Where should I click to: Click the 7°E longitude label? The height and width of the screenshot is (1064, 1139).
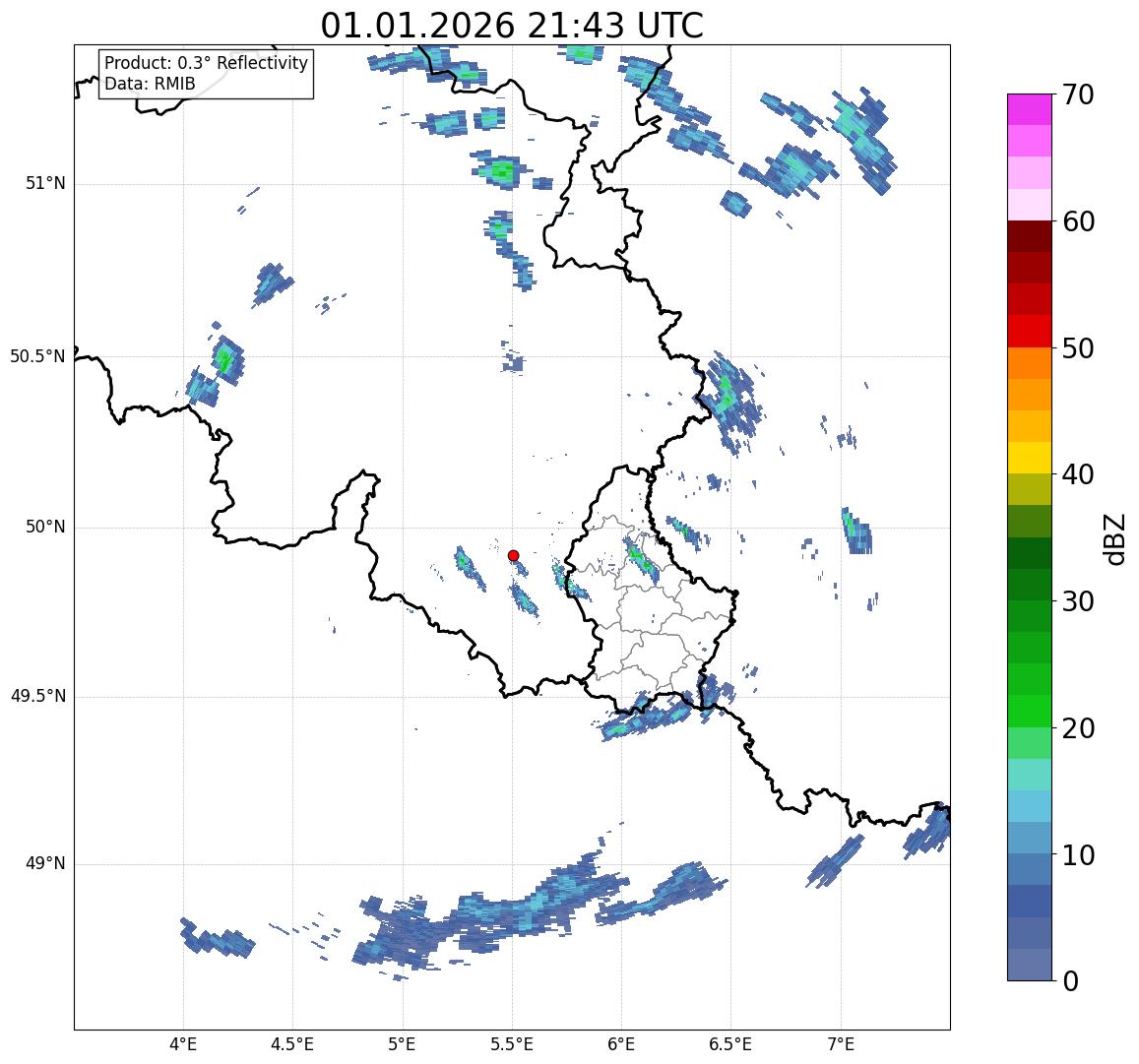coord(841,1044)
